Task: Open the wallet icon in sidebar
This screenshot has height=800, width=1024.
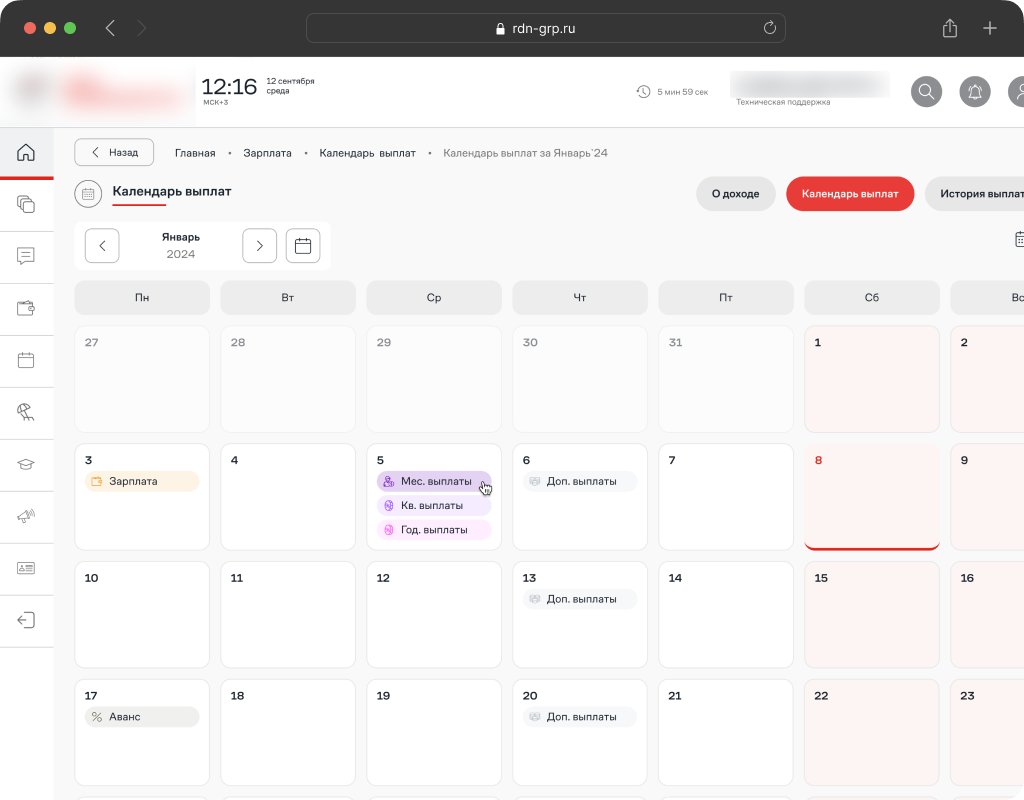Action: tap(26, 308)
